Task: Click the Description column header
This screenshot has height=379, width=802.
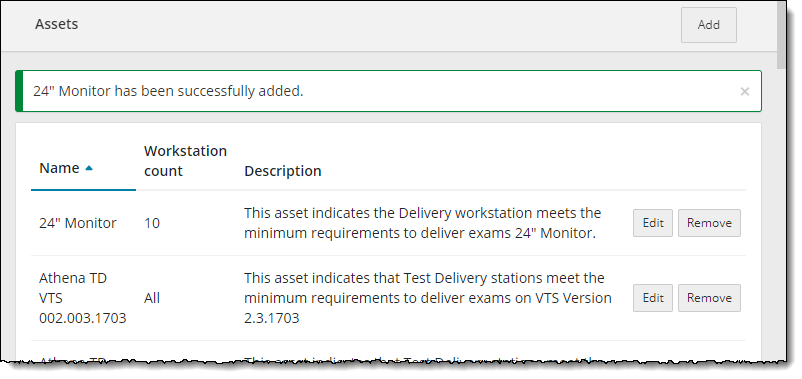Action: click(282, 171)
